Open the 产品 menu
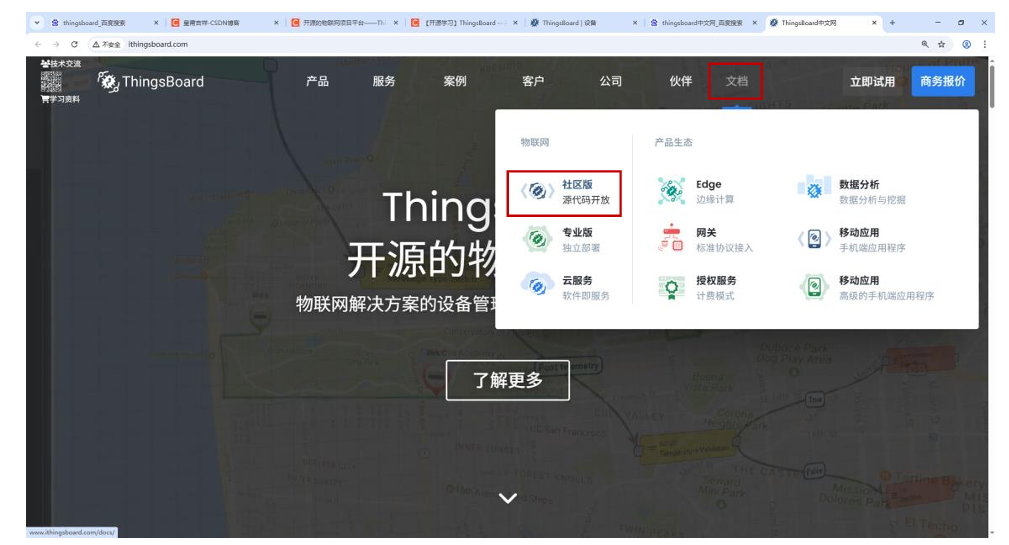The image size is (1009, 545). 317,81
